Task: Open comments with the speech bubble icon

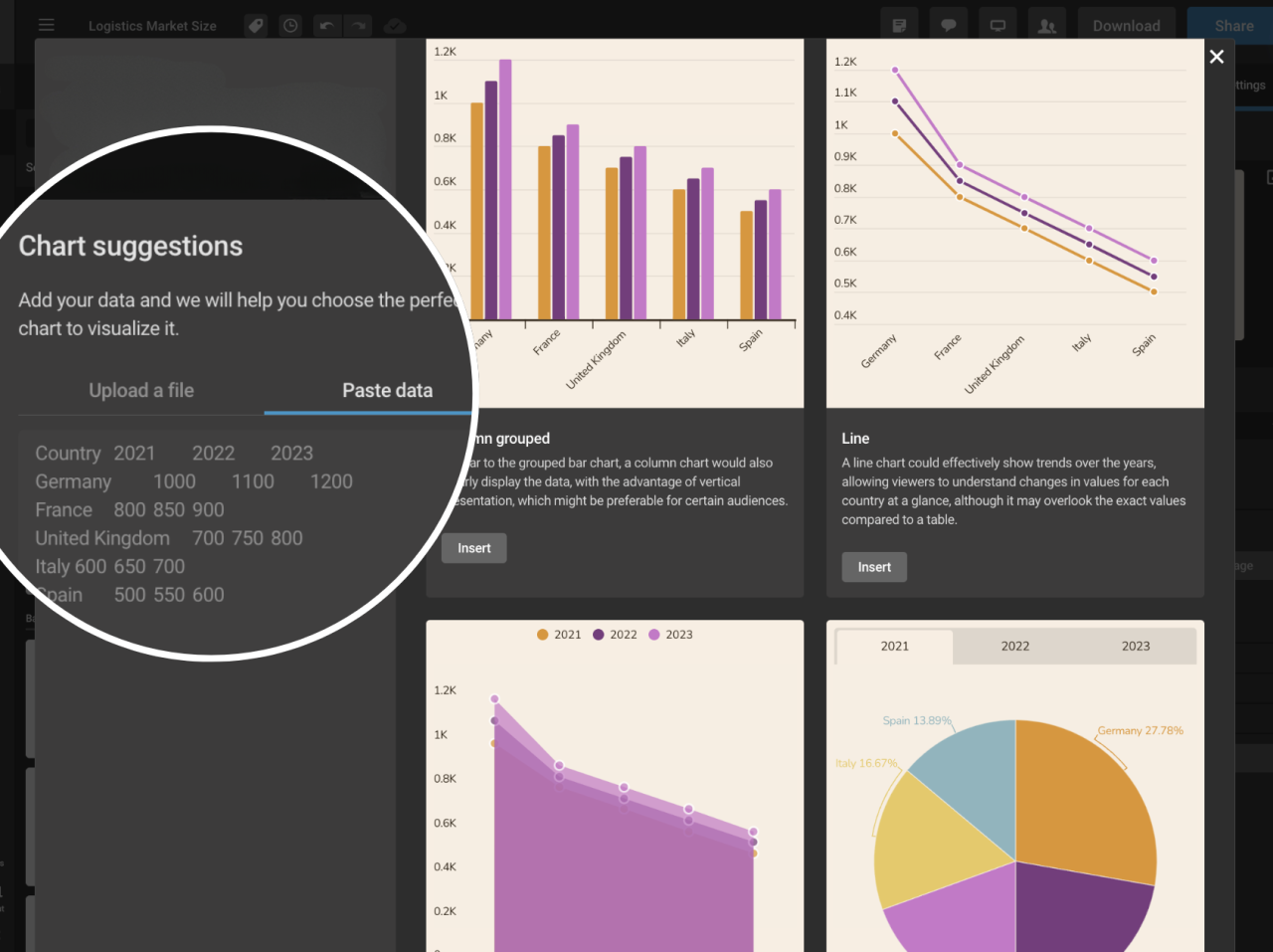Action: tap(948, 25)
